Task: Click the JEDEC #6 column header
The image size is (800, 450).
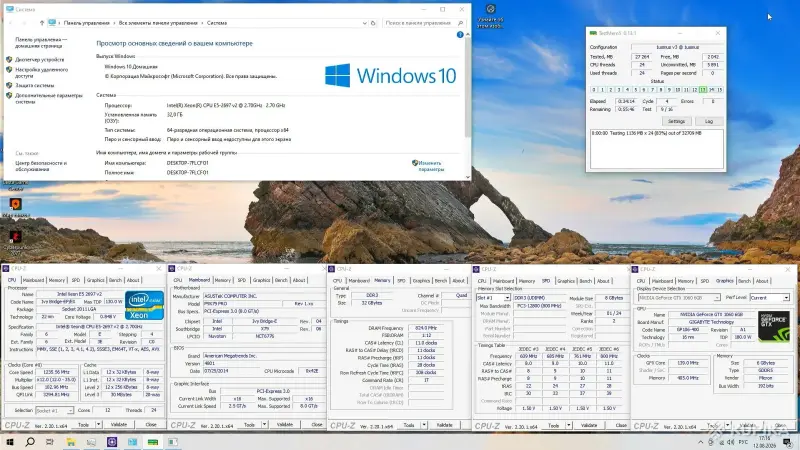Action: click(x=609, y=349)
